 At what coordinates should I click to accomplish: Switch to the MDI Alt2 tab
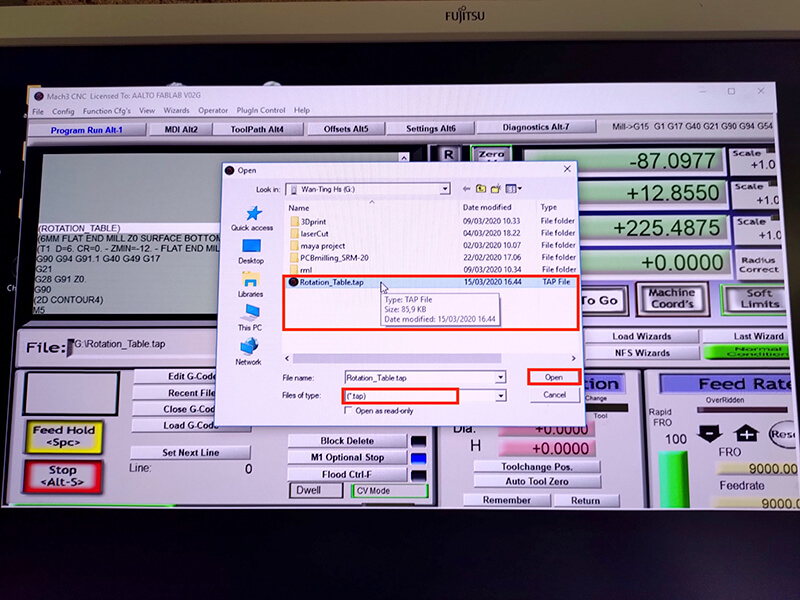[x=181, y=129]
